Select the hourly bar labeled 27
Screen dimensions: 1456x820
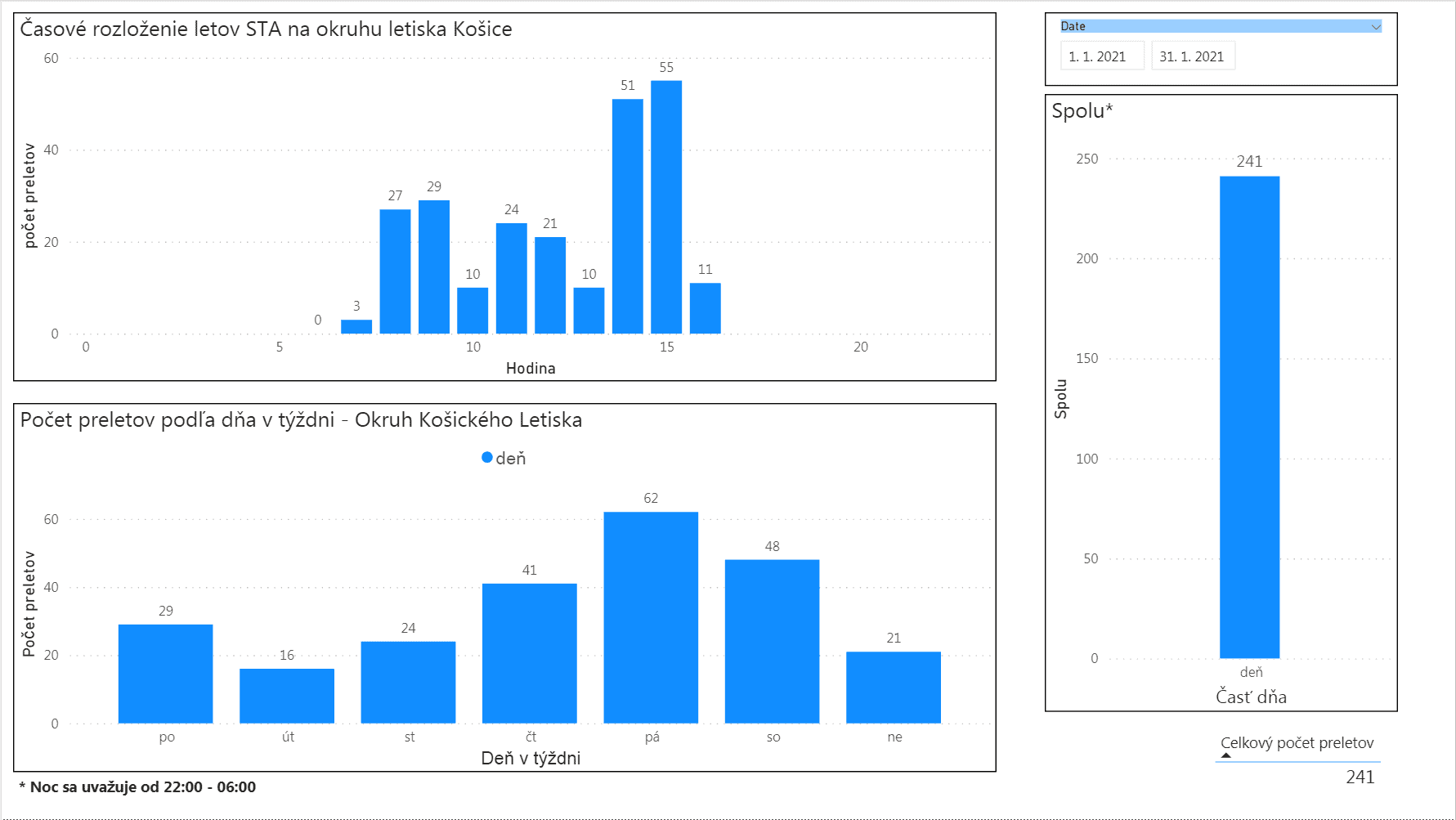coord(395,271)
